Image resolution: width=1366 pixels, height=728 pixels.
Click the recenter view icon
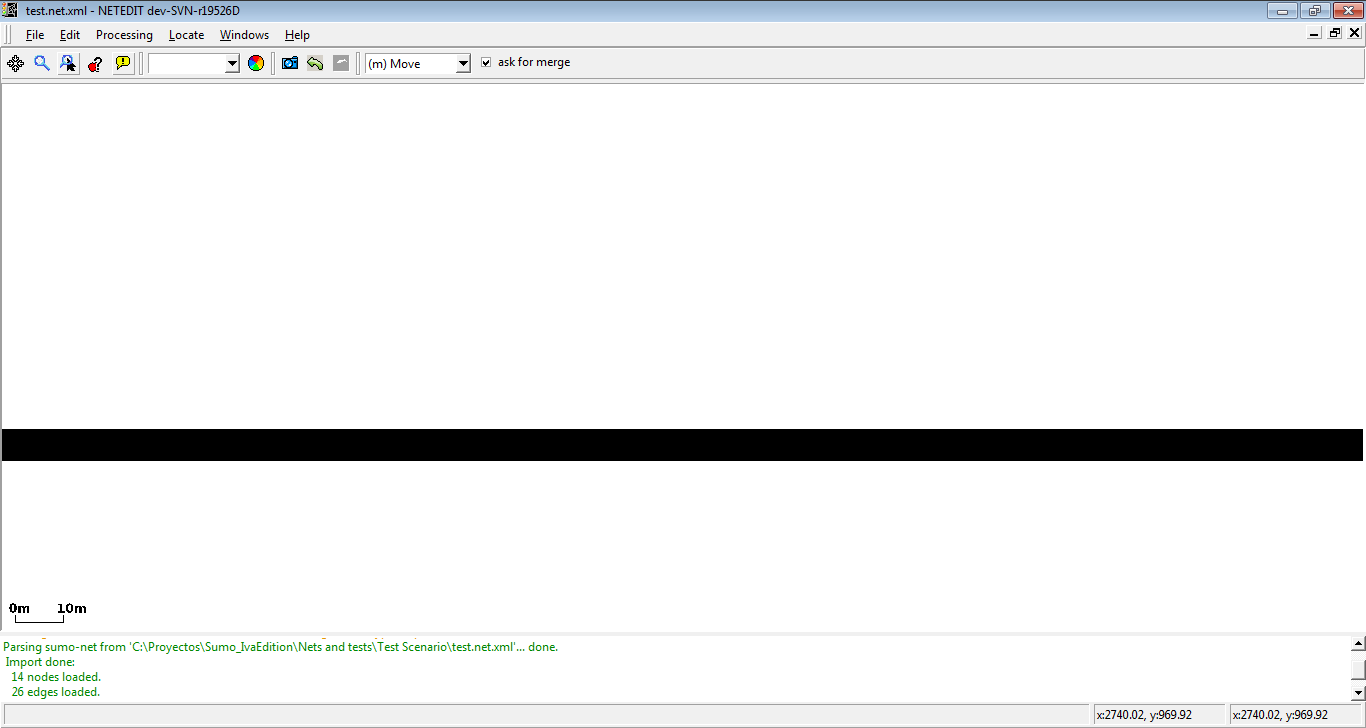tap(15, 63)
